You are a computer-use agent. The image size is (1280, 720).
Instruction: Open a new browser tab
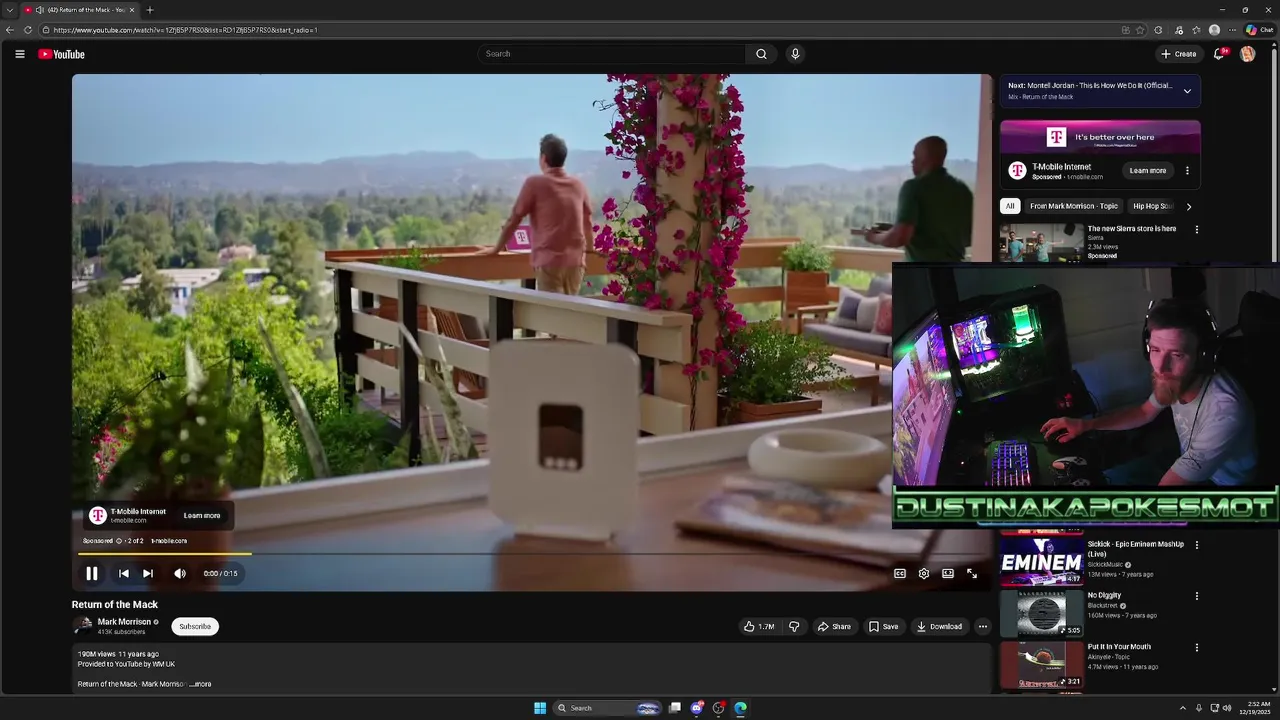tap(150, 10)
